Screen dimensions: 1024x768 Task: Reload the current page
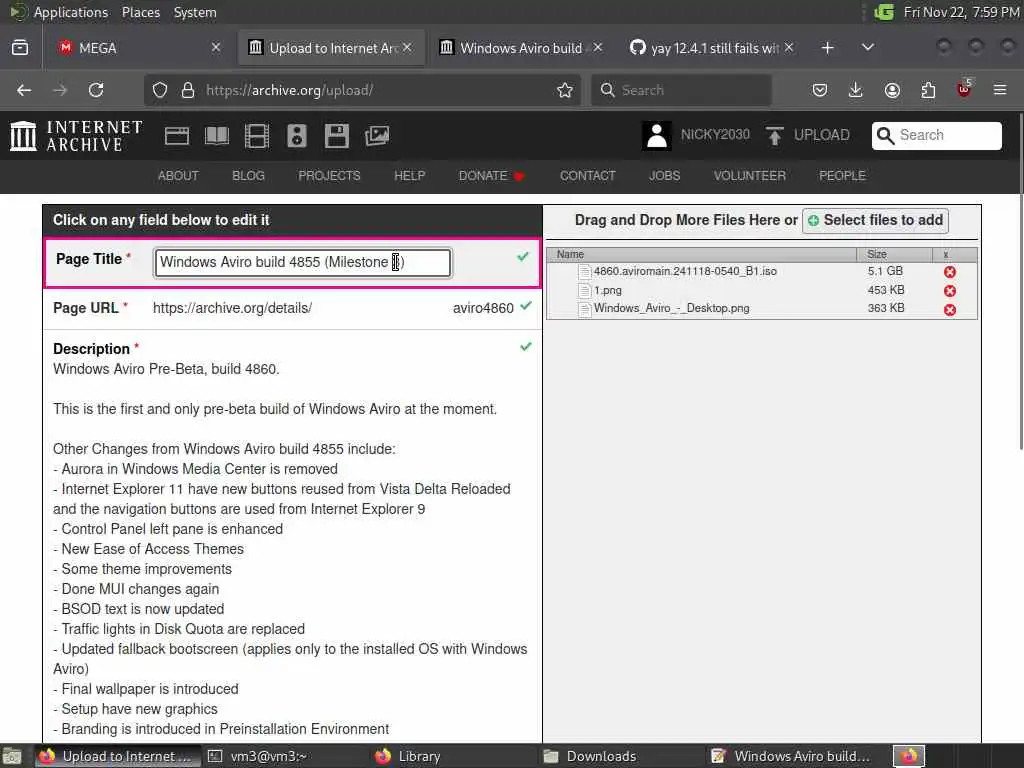tap(96, 90)
